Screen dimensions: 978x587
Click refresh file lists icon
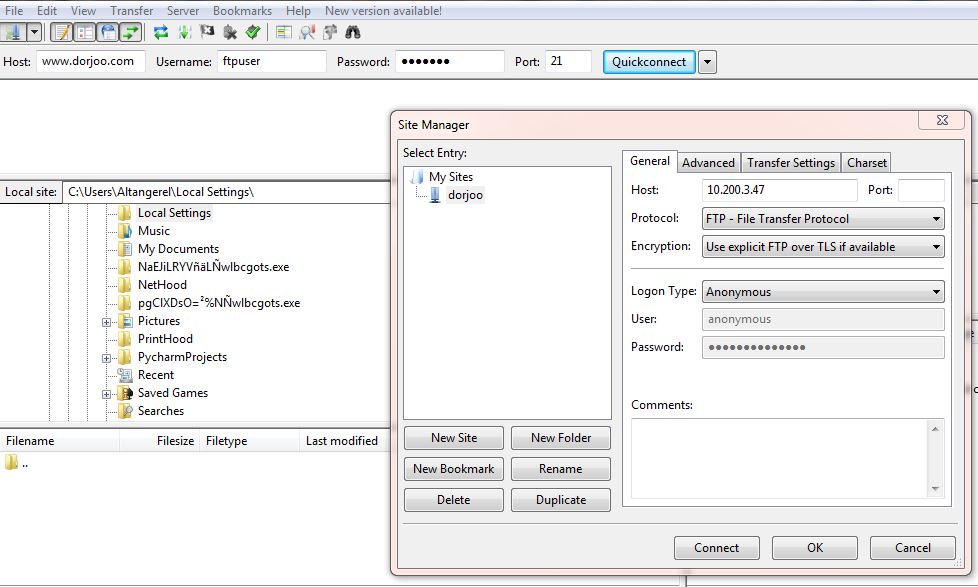tap(160, 32)
